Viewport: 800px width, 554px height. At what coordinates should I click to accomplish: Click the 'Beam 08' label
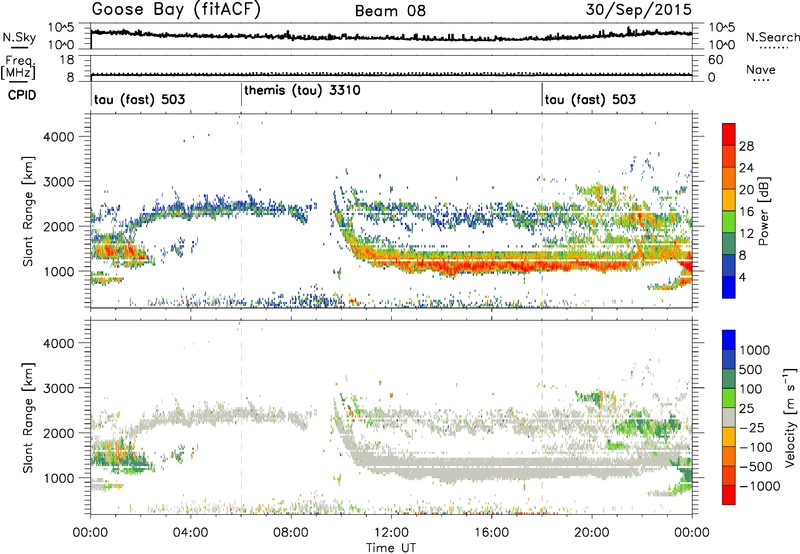[x=390, y=11]
